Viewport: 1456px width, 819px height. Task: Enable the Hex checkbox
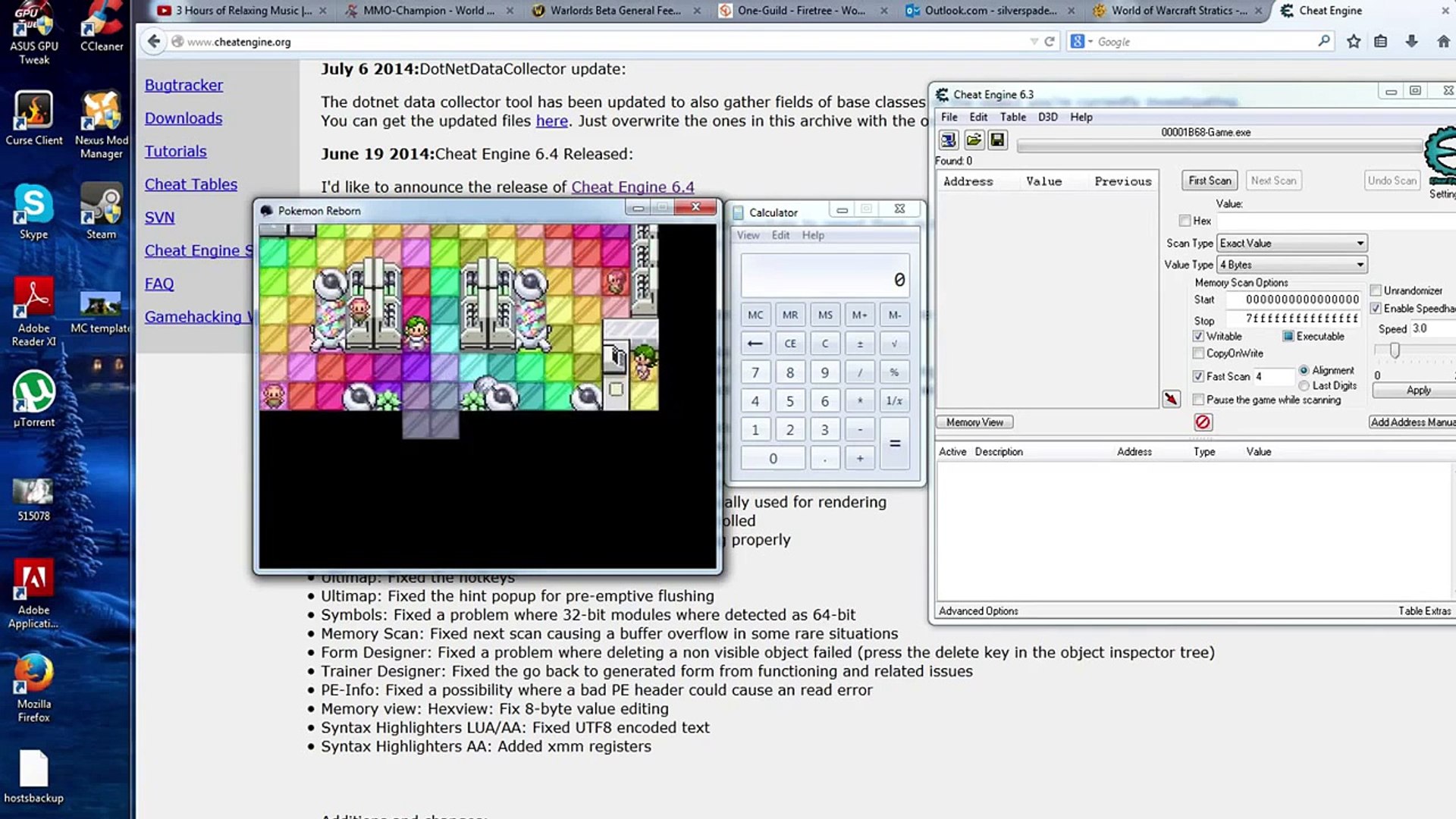pos(1185,221)
